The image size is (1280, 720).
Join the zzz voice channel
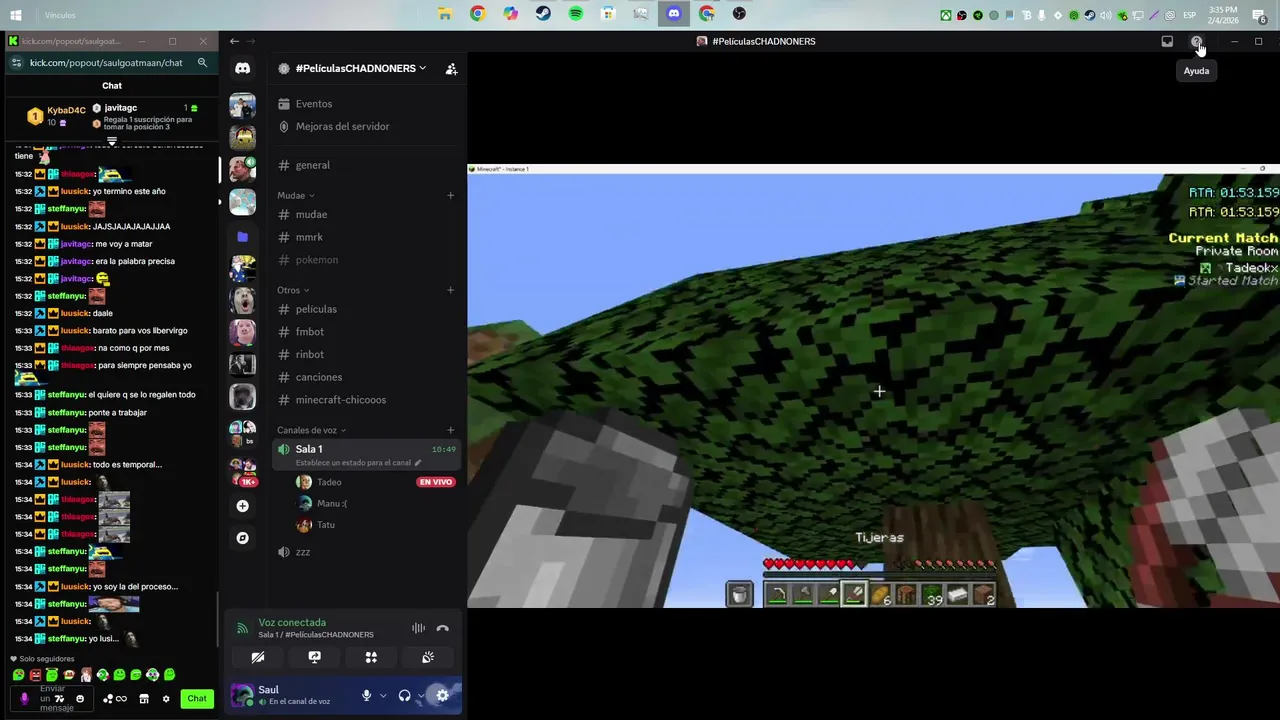point(366,552)
